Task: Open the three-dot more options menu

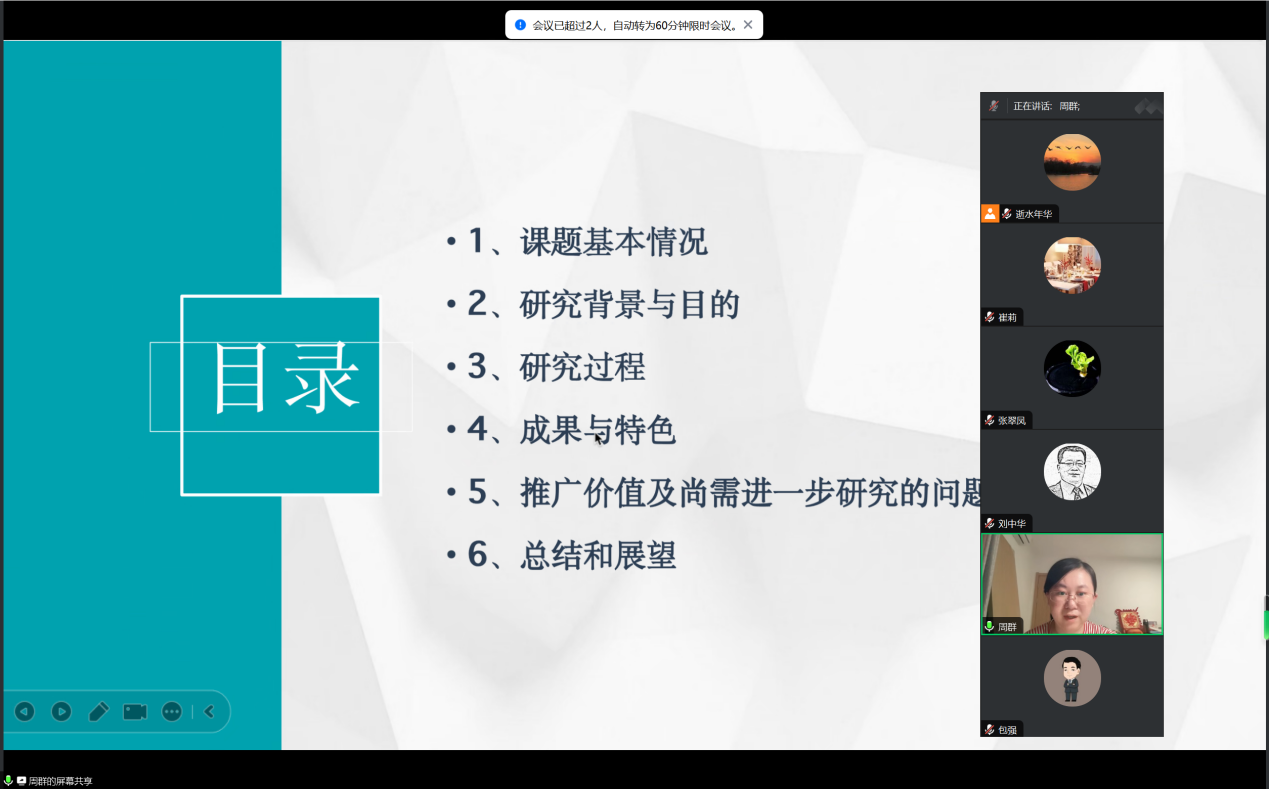Action: (x=172, y=711)
